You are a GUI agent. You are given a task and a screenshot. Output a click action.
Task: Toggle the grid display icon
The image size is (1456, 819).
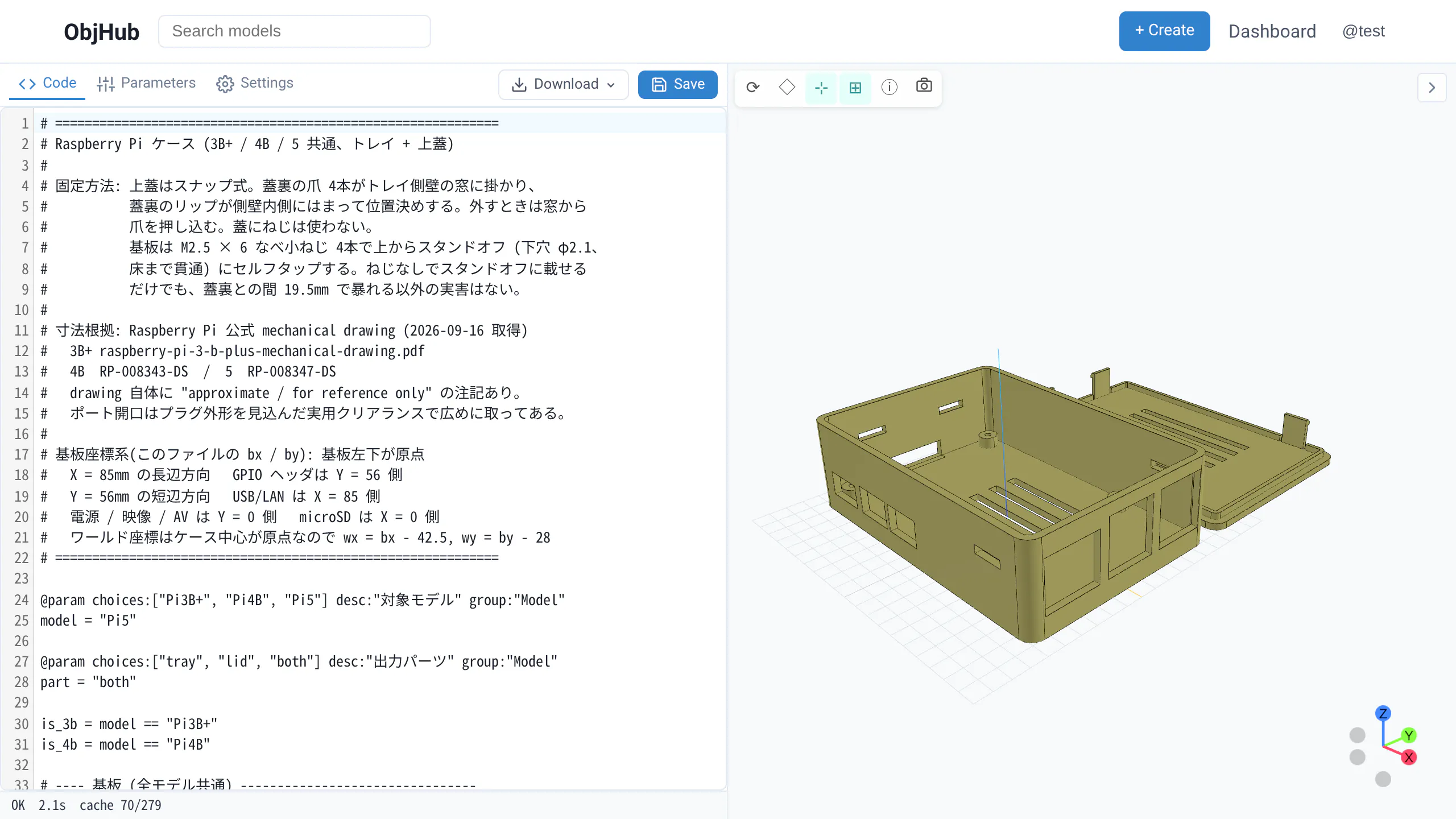tap(855, 87)
